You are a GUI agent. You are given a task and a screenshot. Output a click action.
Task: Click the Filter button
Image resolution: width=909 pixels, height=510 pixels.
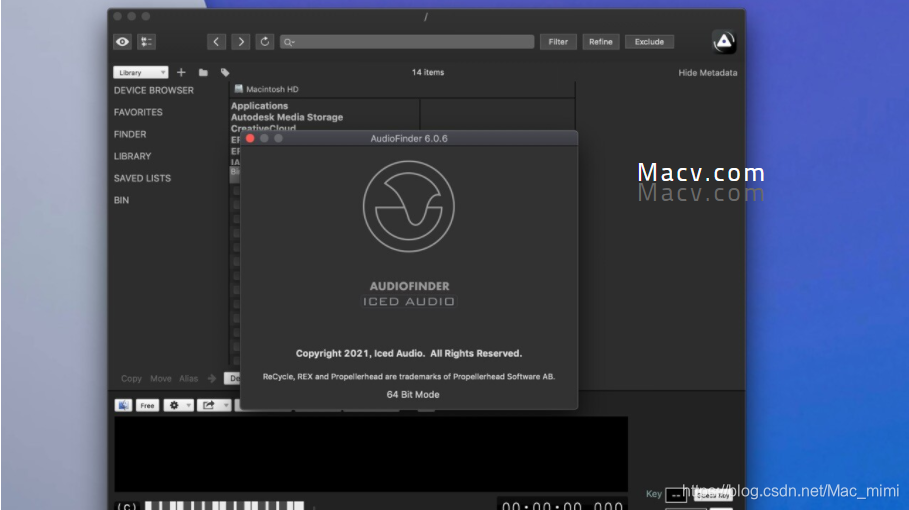coord(558,42)
